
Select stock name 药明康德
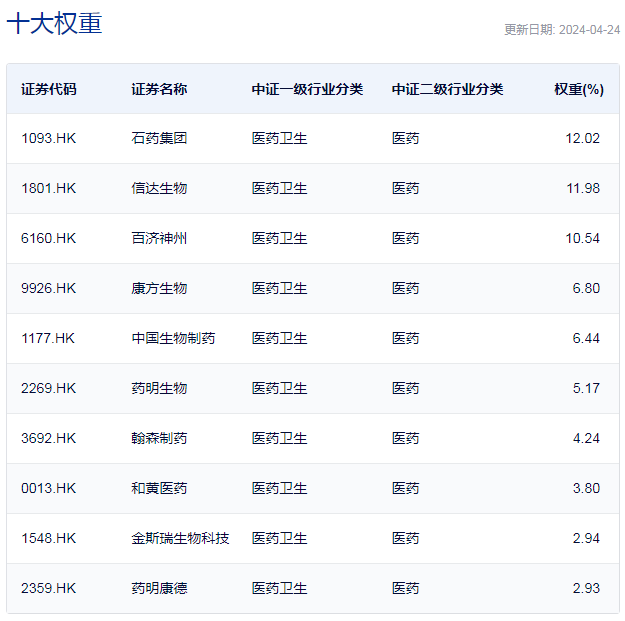(159, 588)
